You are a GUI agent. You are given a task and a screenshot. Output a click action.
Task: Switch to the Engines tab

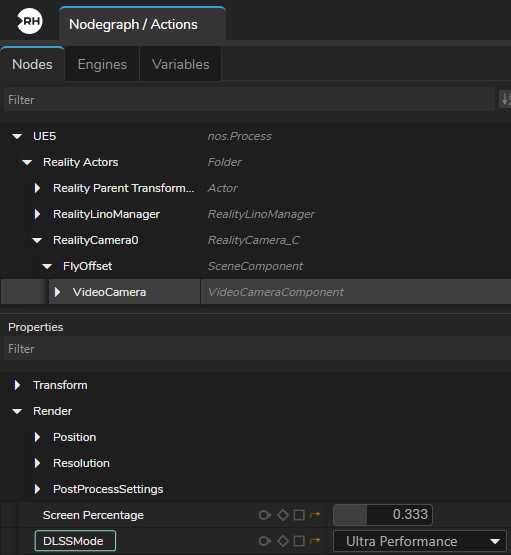pos(102,64)
